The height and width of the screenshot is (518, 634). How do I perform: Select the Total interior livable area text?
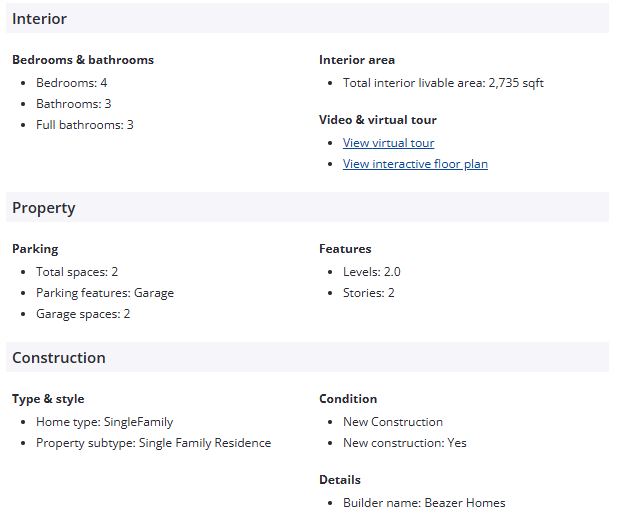click(x=443, y=83)
